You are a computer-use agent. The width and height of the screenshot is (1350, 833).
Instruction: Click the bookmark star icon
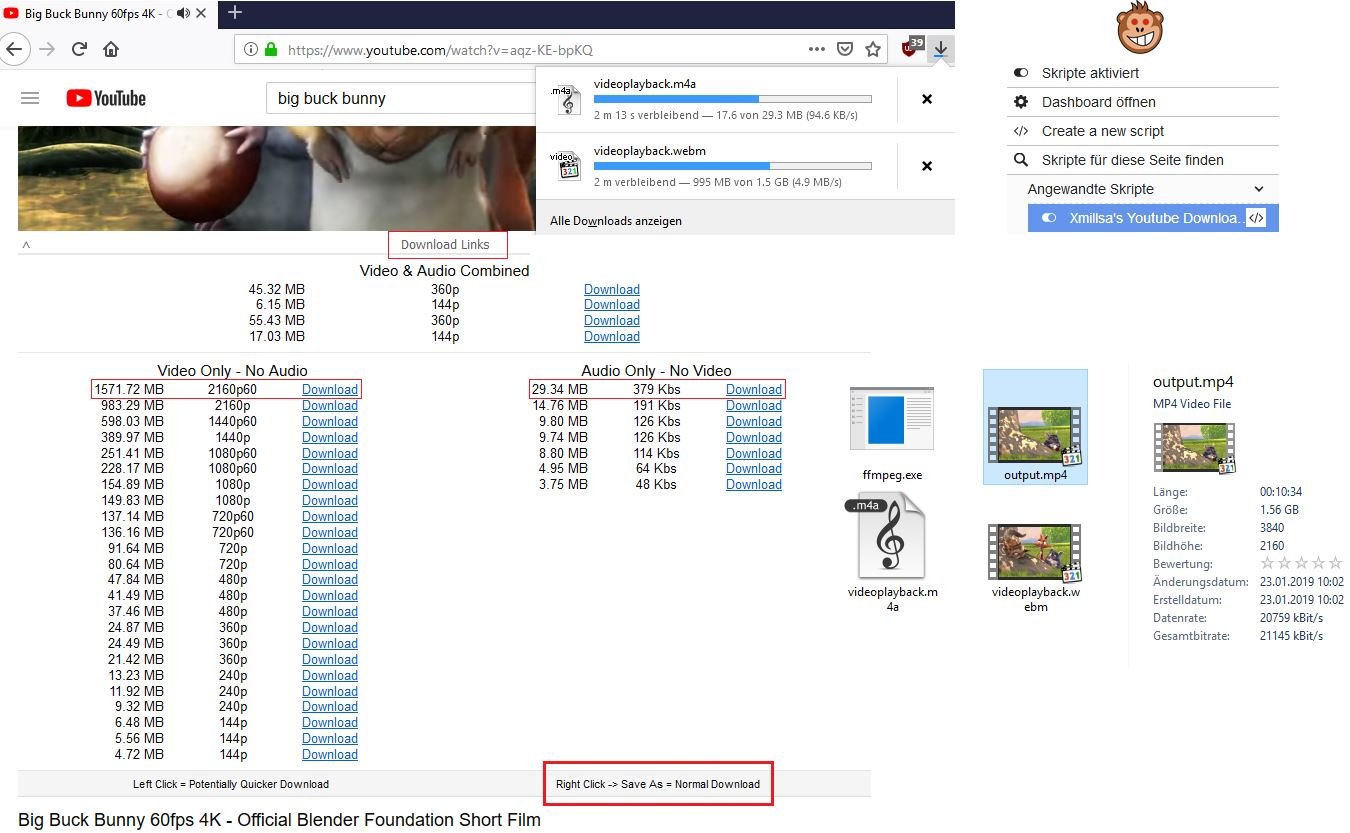click(x=873, y=49)
